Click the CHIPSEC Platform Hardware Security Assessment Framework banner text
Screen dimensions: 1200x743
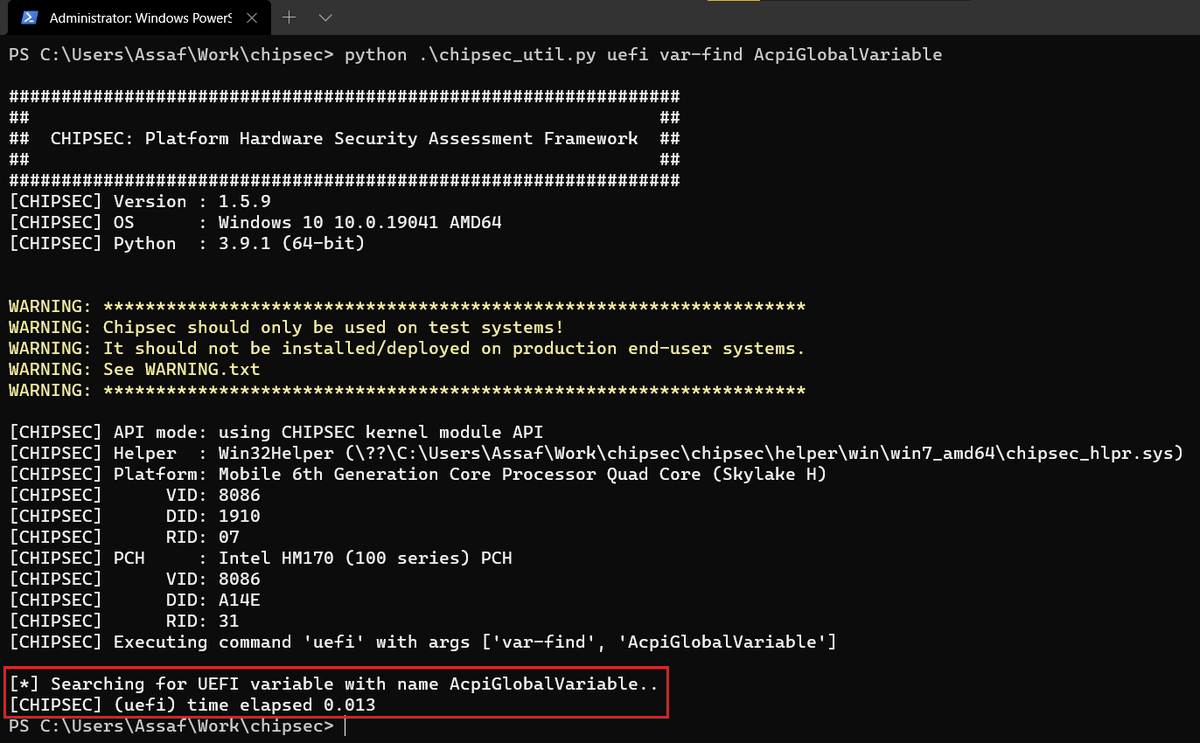(x=344, y=139)
